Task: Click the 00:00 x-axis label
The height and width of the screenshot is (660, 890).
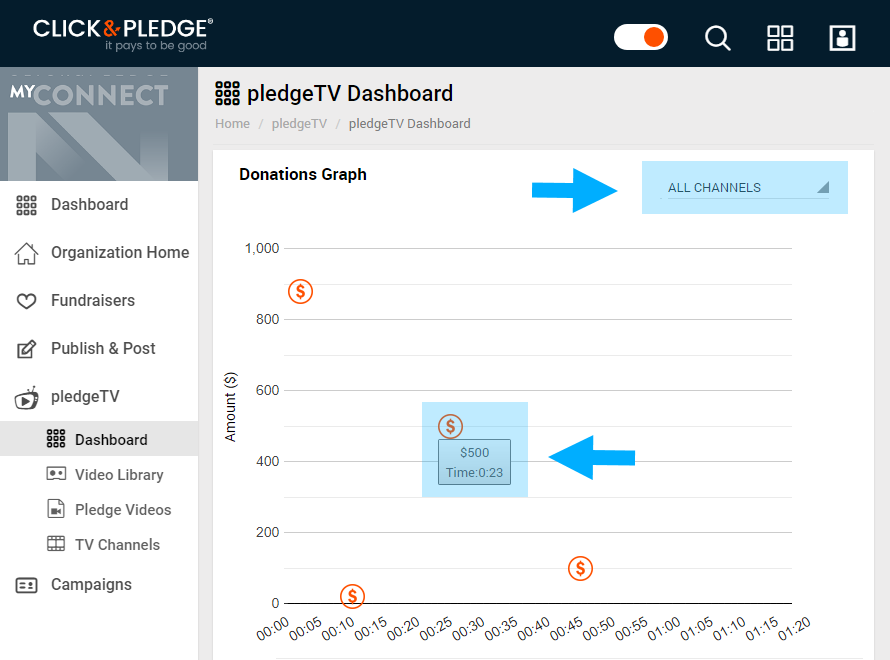Action: coord(273,628)
